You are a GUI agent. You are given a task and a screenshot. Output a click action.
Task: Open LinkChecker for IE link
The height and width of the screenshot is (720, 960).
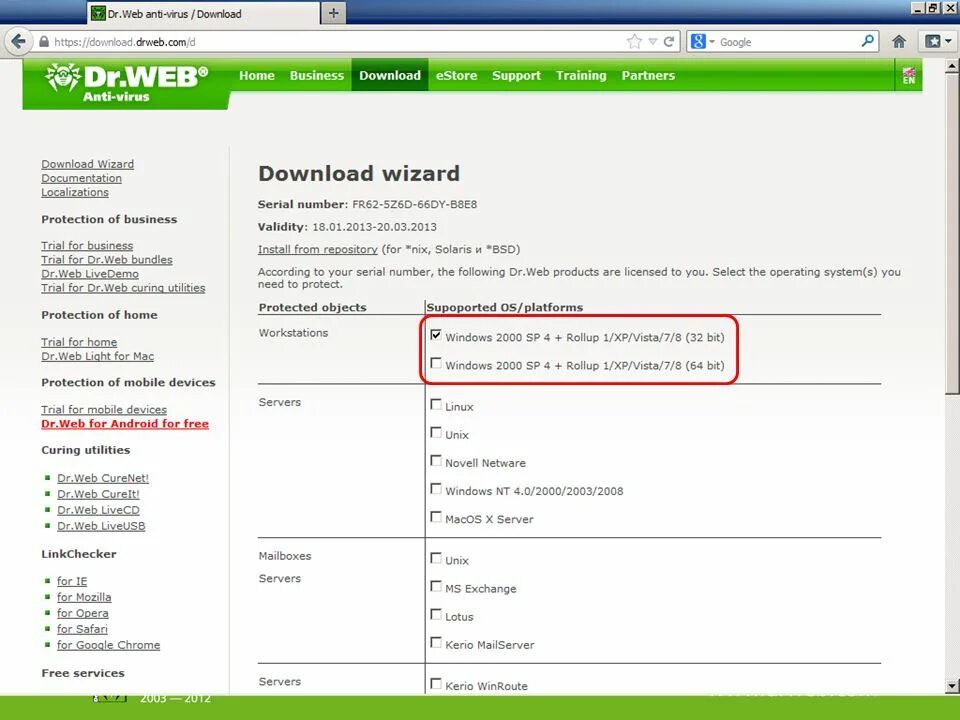(72, 581)
